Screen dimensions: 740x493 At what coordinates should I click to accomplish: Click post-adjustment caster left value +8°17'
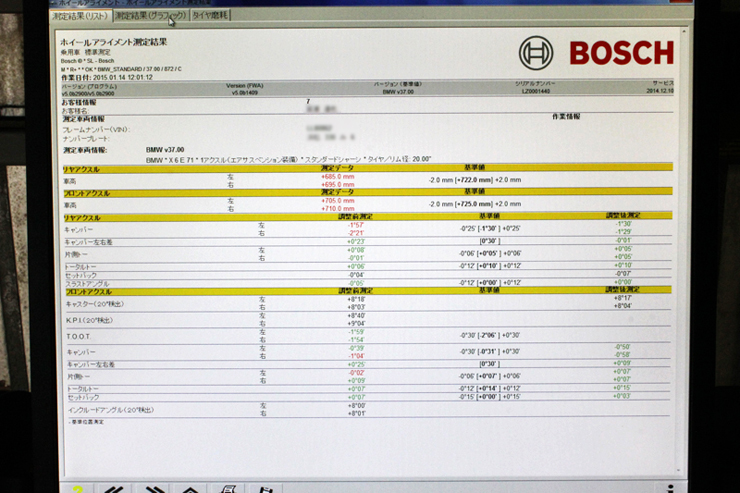coord(622,298)
